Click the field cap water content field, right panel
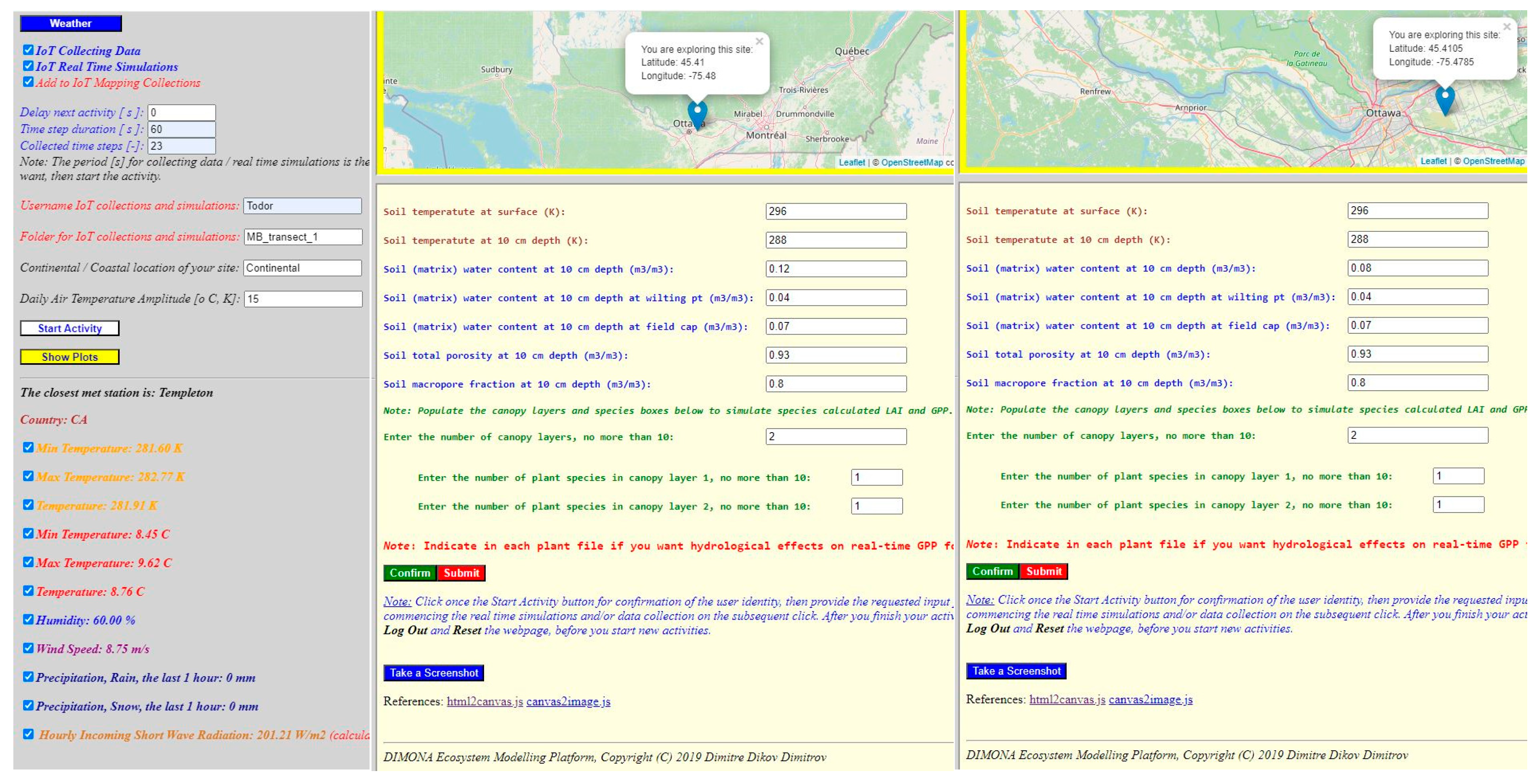This screenshot has width=1539, height=784. coord(1418,325)
